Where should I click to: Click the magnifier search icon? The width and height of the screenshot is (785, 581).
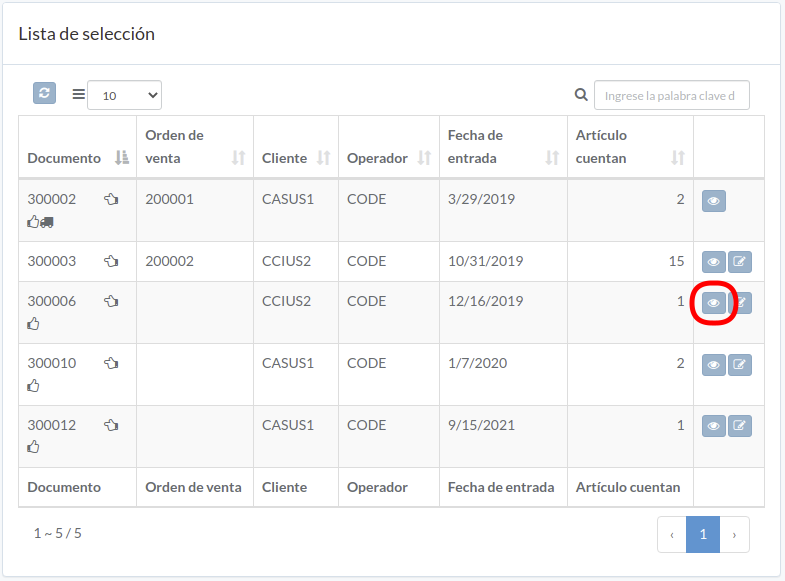pyautogui.click(x=581, y=94)
